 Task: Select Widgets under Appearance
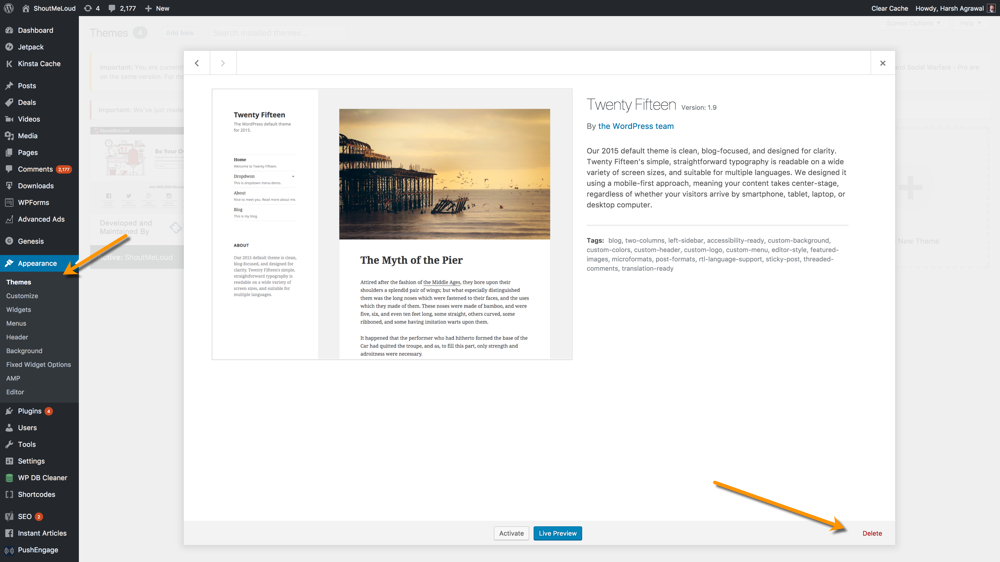coord(19,310)
